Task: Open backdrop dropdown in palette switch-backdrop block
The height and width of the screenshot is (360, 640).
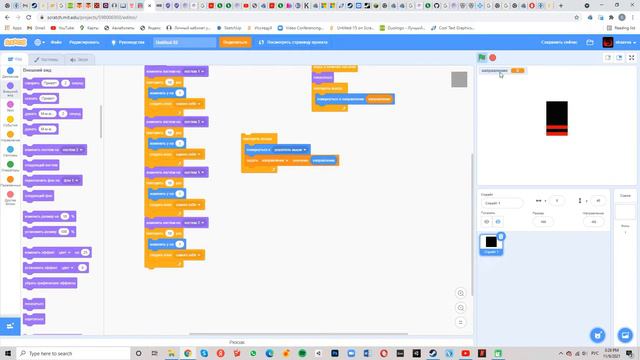Action: point(77,180)
